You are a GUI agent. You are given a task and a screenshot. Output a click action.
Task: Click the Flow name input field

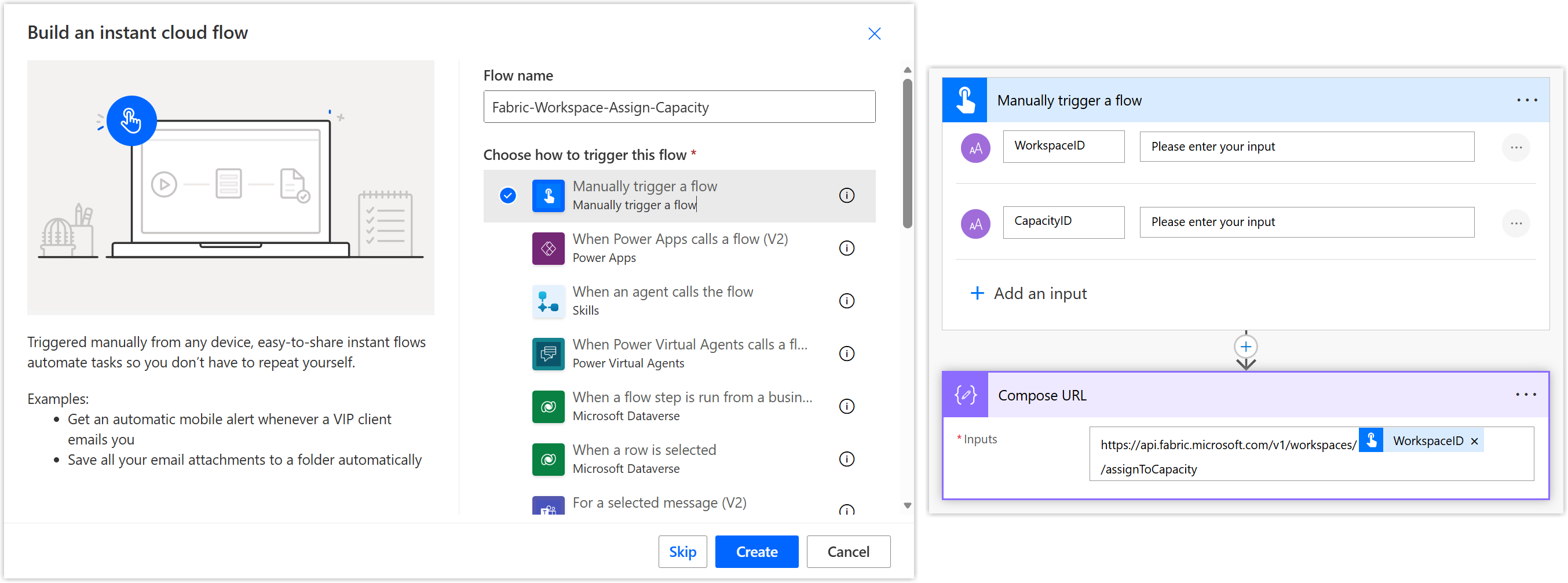(679, 107)
